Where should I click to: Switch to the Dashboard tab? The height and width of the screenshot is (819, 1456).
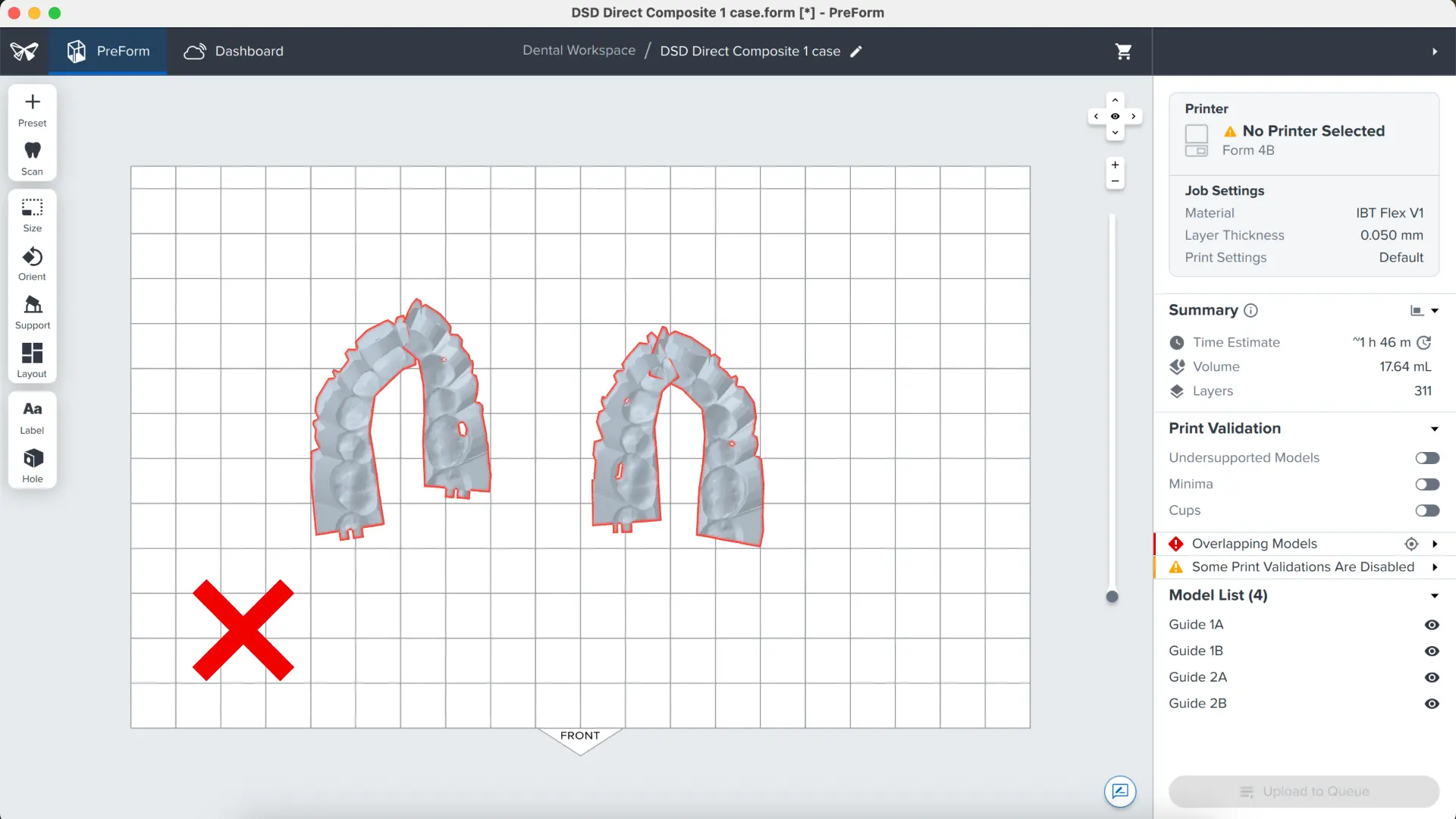[234, 51]
